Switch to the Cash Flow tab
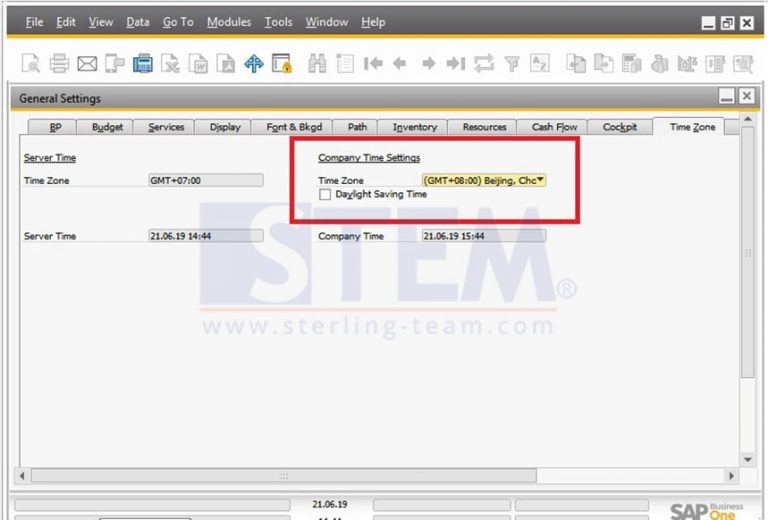 554,127
